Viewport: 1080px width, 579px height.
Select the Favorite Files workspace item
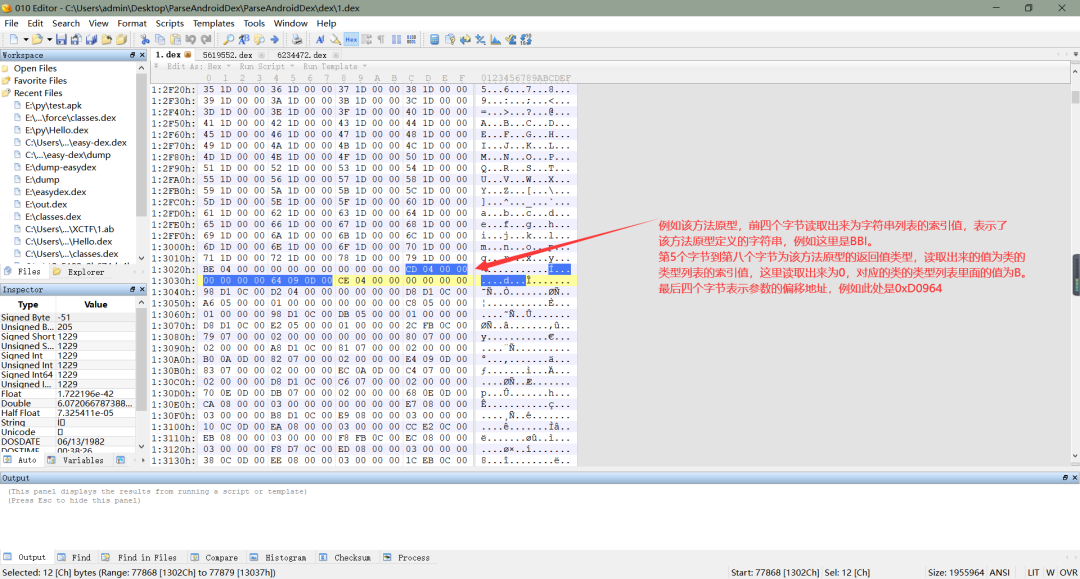(x=40, y=81)
